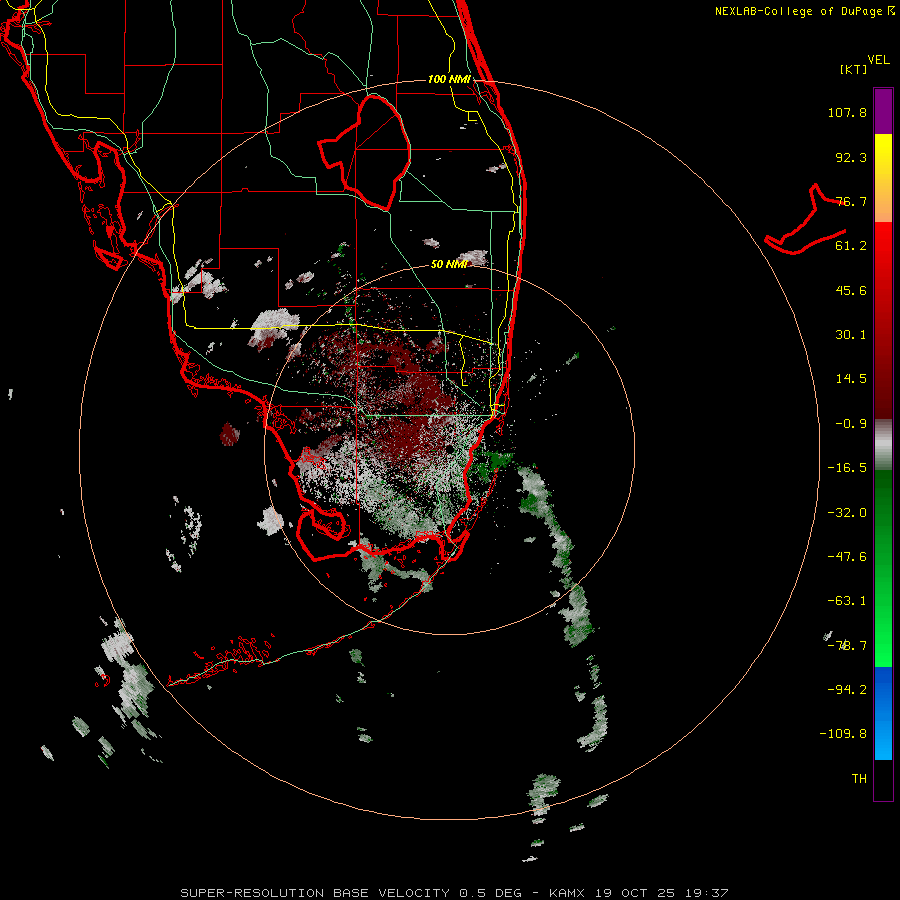The image size is (900, 900).
Task: Click the 50 NMI range ring label
Action: pyautogui.click(x=449, y=264)
